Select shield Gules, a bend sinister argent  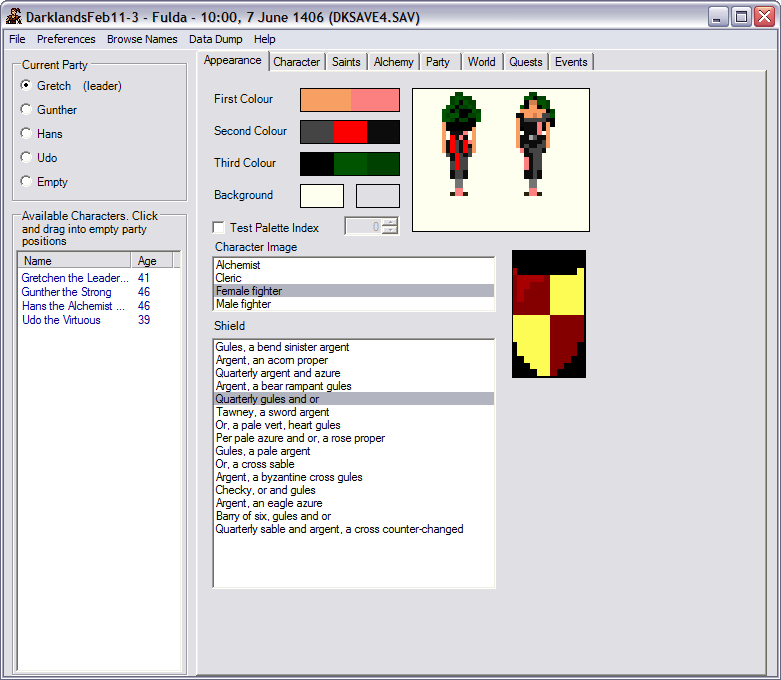pyautogui.click(x=354, y=347)
